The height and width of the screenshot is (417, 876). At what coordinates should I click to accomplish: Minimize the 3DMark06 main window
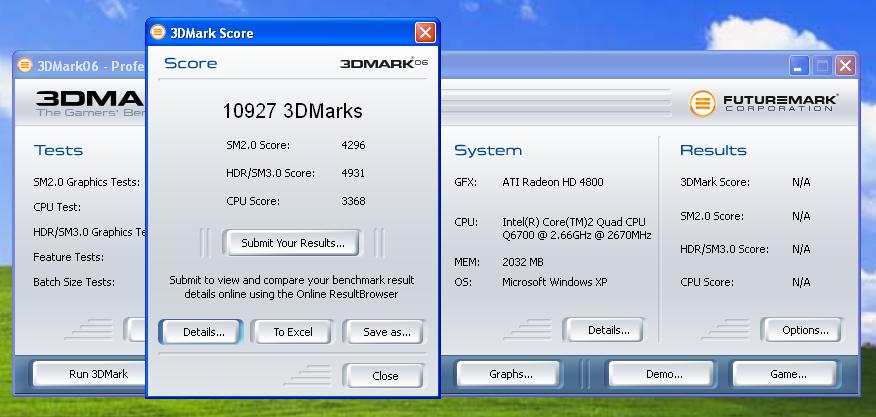799,65
